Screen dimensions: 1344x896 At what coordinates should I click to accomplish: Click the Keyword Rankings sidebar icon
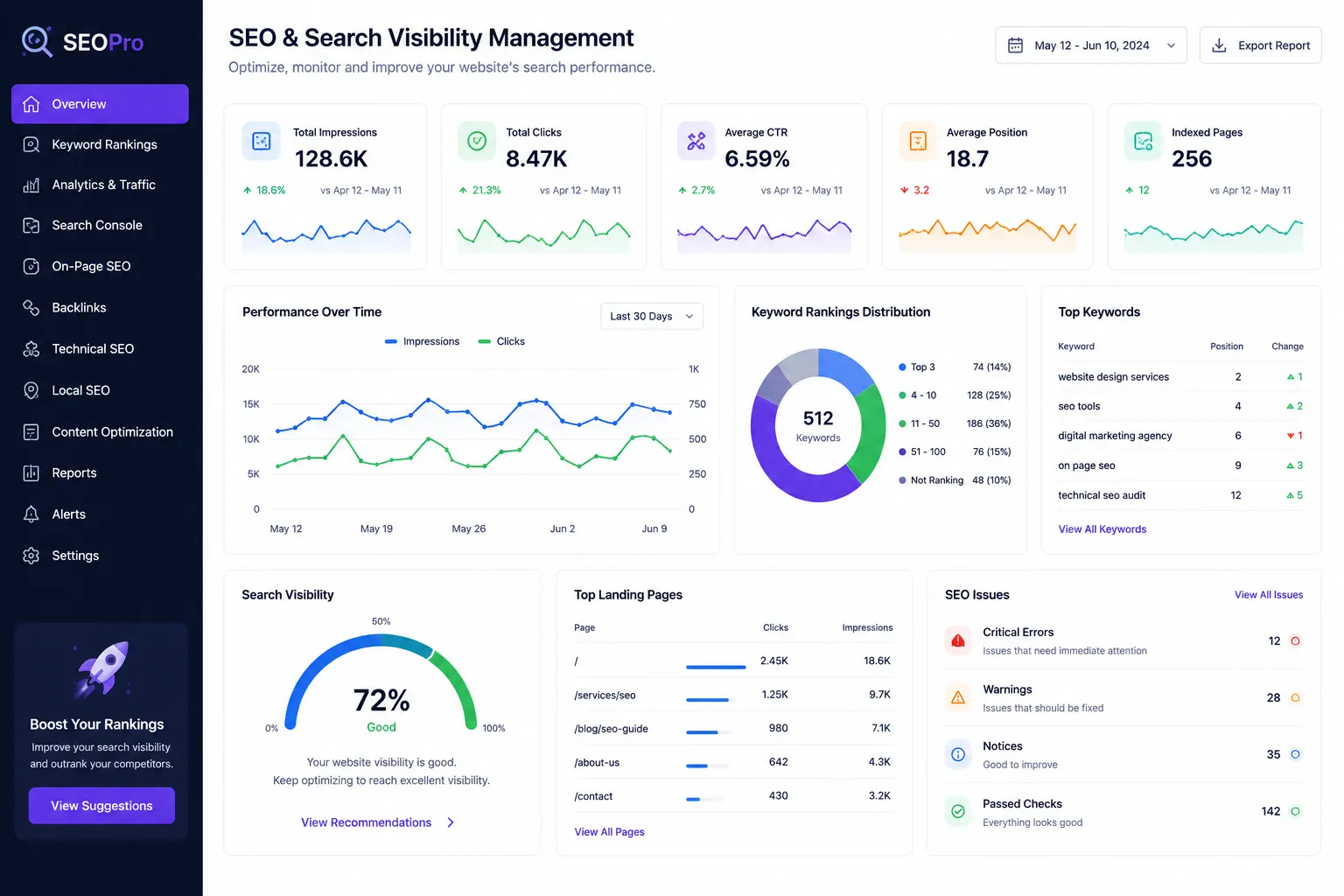coord(31,144)
